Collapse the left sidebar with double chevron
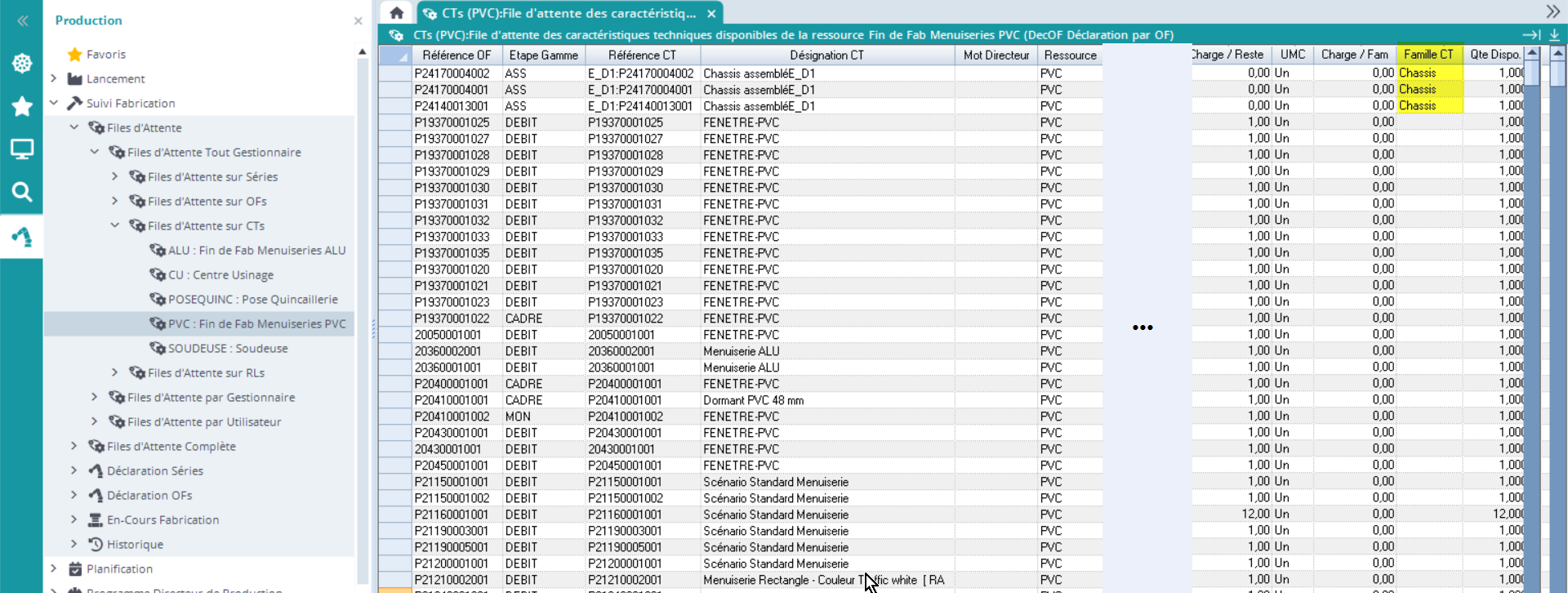Screen dimensions: 1568x593 (x=22, y=20)
